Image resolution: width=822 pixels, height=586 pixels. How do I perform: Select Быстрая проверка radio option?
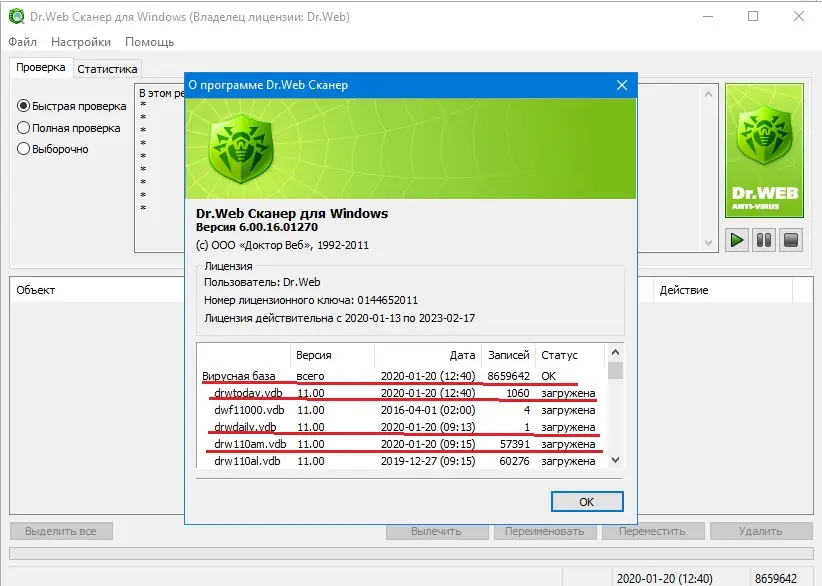click(x=72, y=106)
